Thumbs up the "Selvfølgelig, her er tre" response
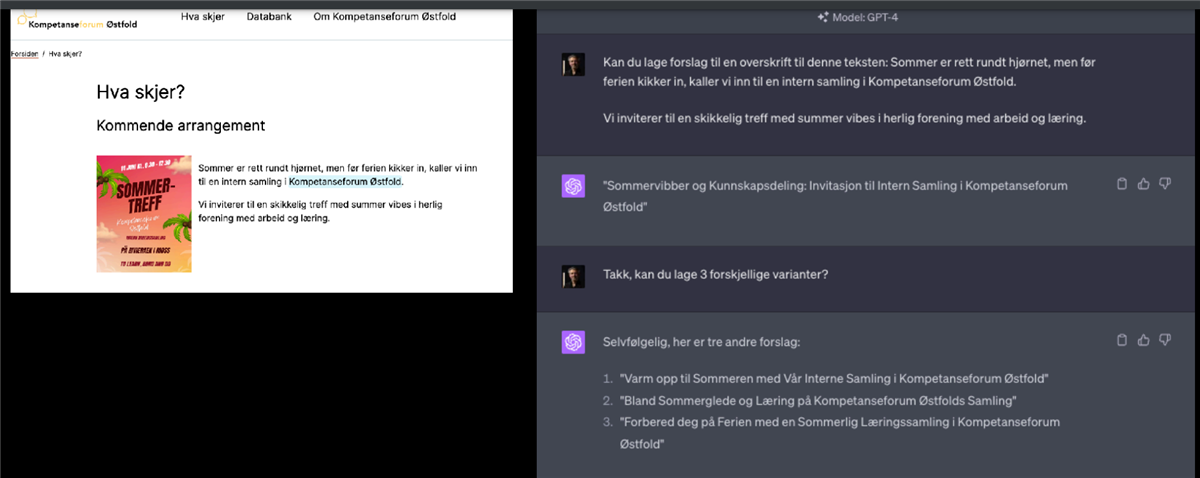This screenshot has width=1200, height=478. [x=1143, y=340]
